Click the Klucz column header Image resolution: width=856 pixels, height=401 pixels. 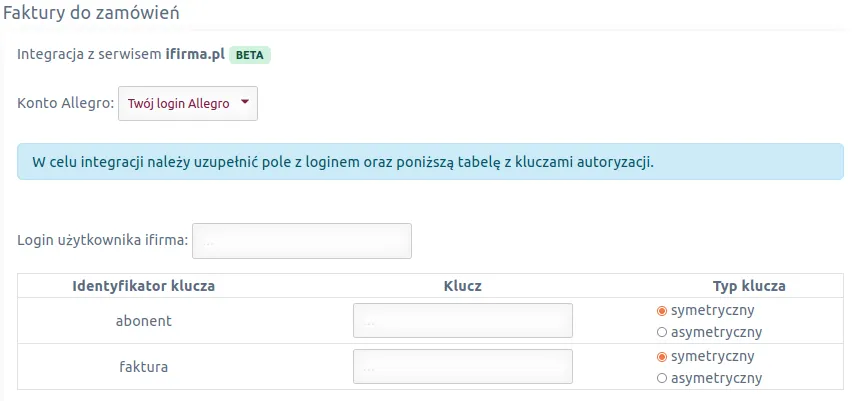(x=462, y=286)
